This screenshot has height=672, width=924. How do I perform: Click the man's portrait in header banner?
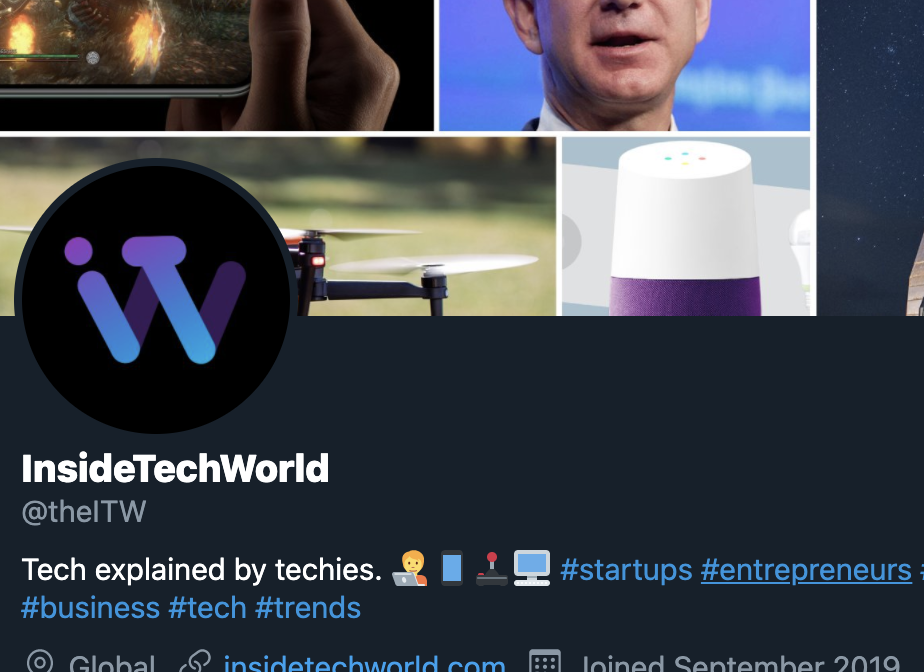click(x=625, y=65)
